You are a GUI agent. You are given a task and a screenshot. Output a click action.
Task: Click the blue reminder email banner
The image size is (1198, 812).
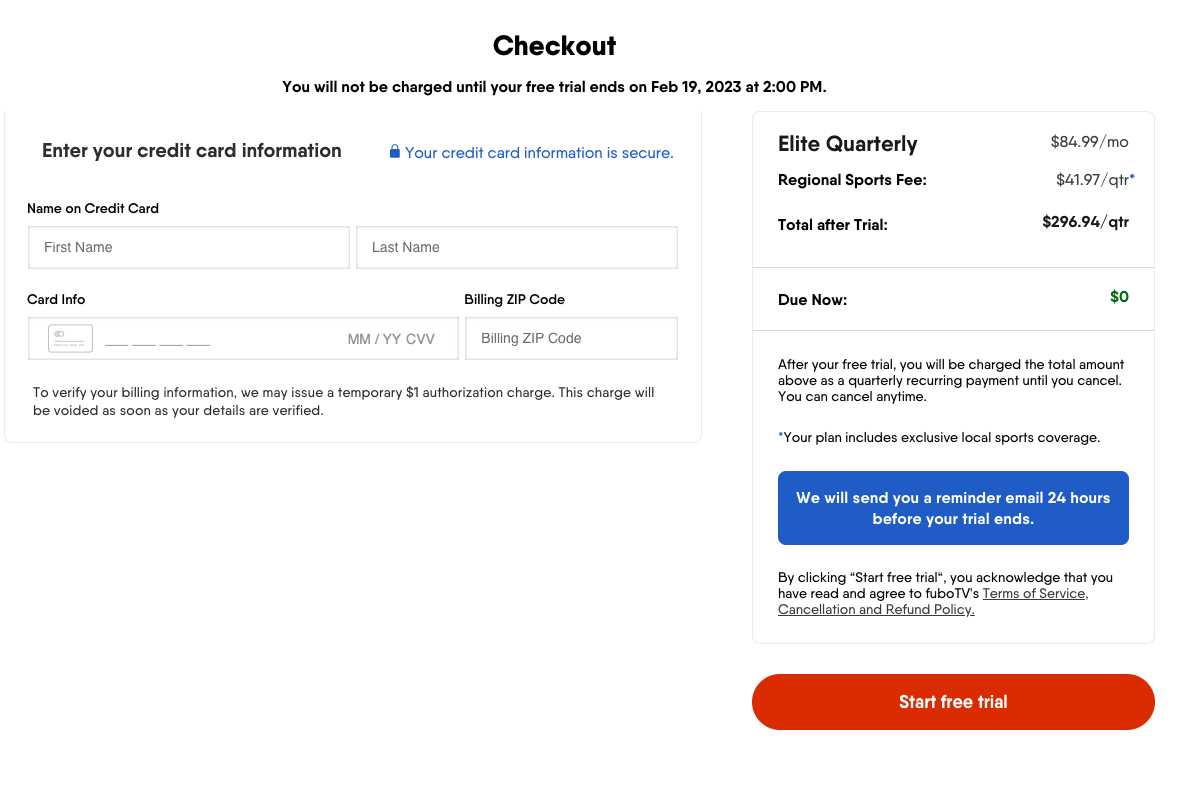[x=952, y=508]
